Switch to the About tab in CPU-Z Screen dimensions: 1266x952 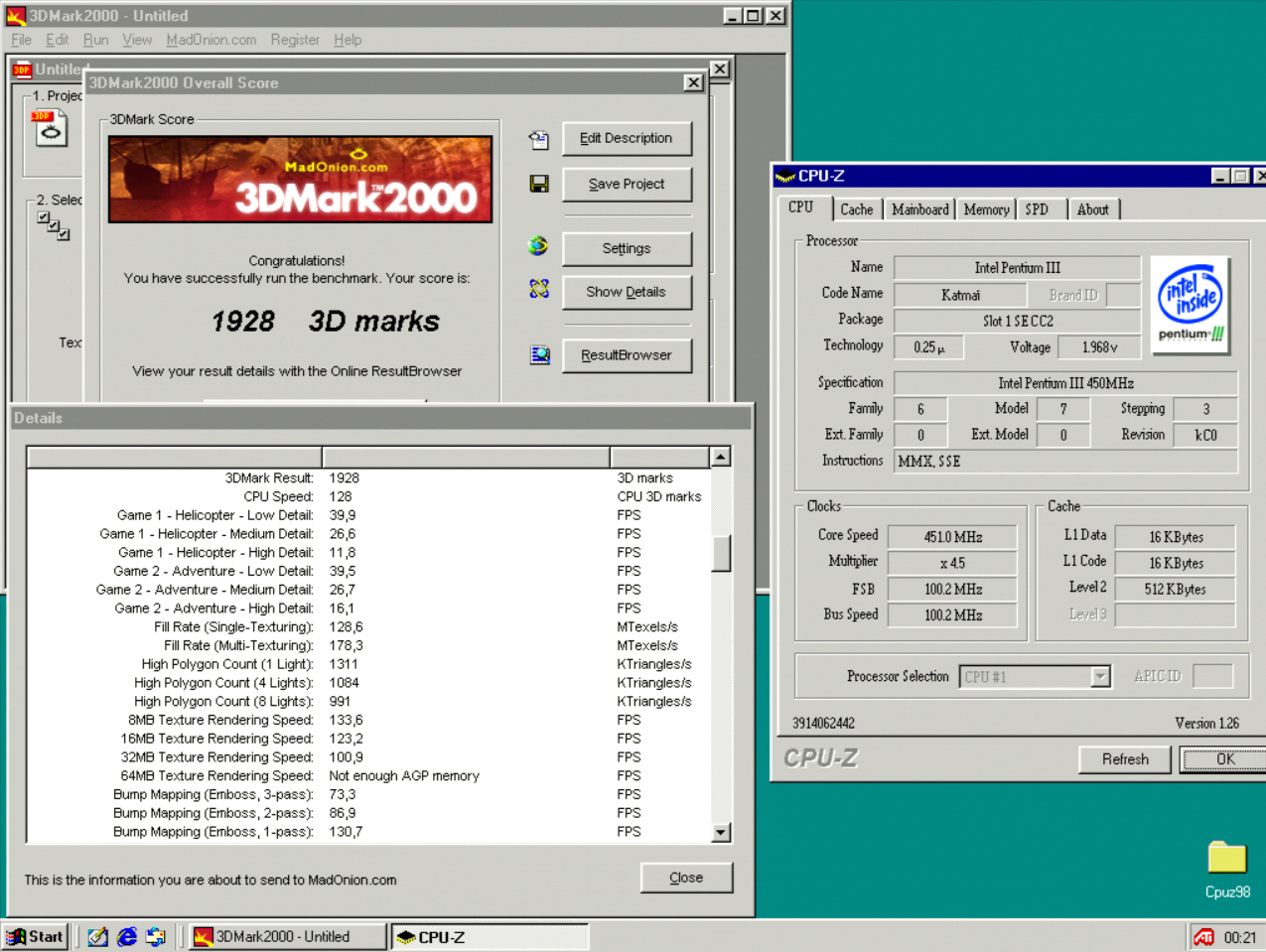1093,209
